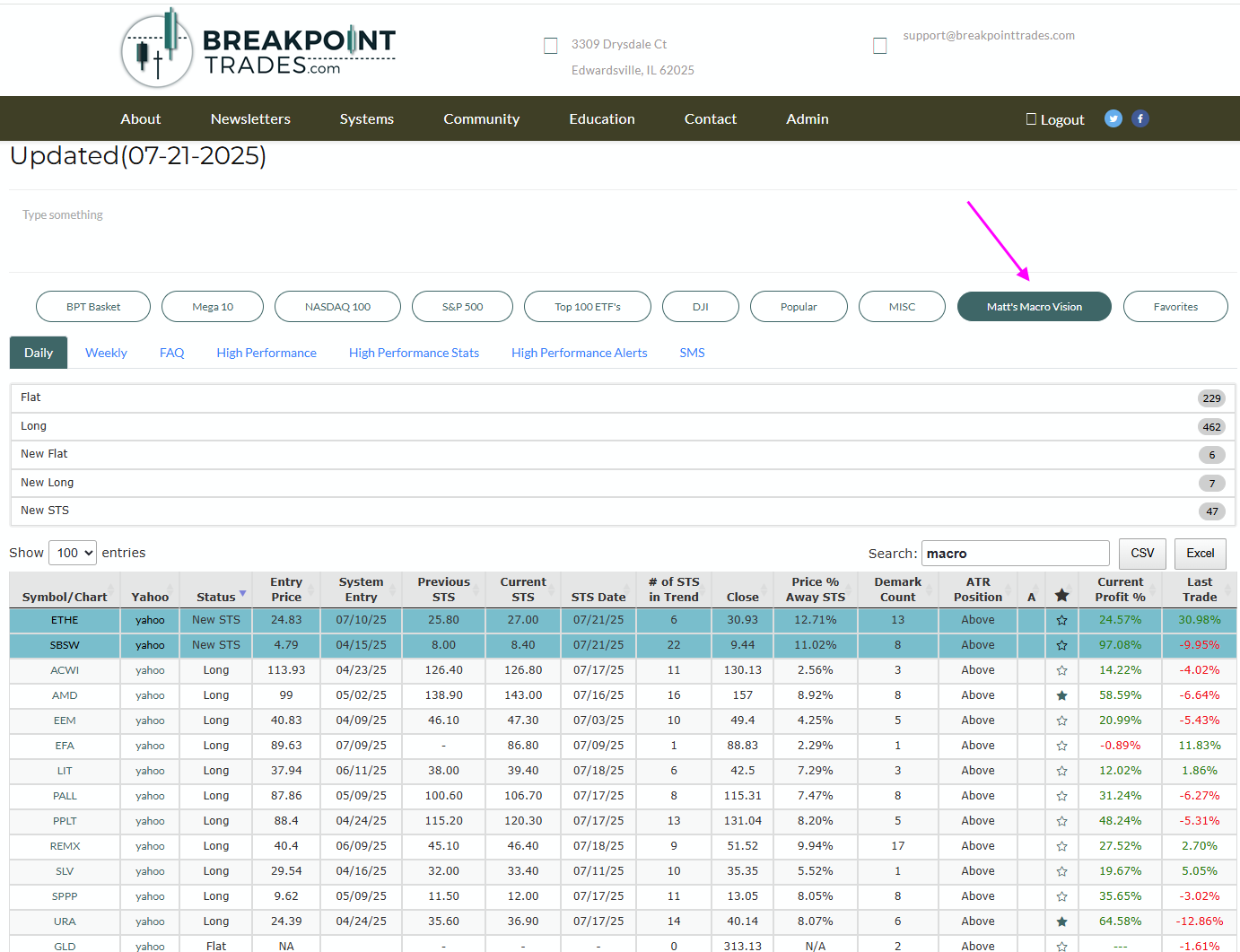Toggle favorite star for PPLT row
Screen dimensions: 1240x952
click(1061, 821)
